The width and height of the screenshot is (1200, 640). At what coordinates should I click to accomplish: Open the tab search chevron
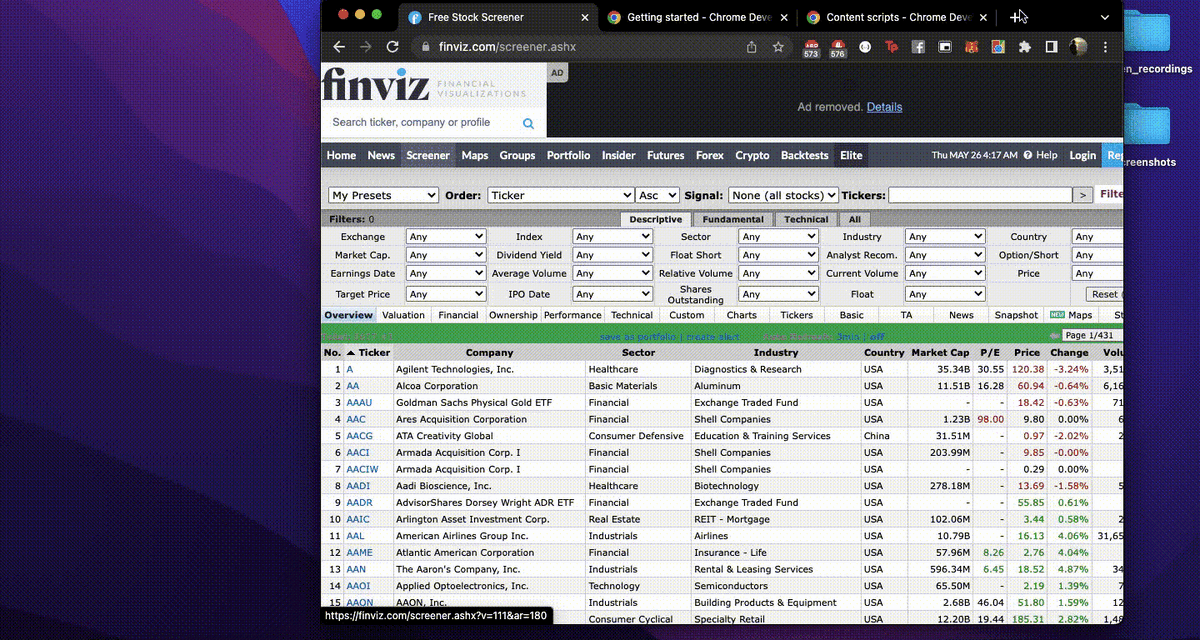(x=1105, y=17)
